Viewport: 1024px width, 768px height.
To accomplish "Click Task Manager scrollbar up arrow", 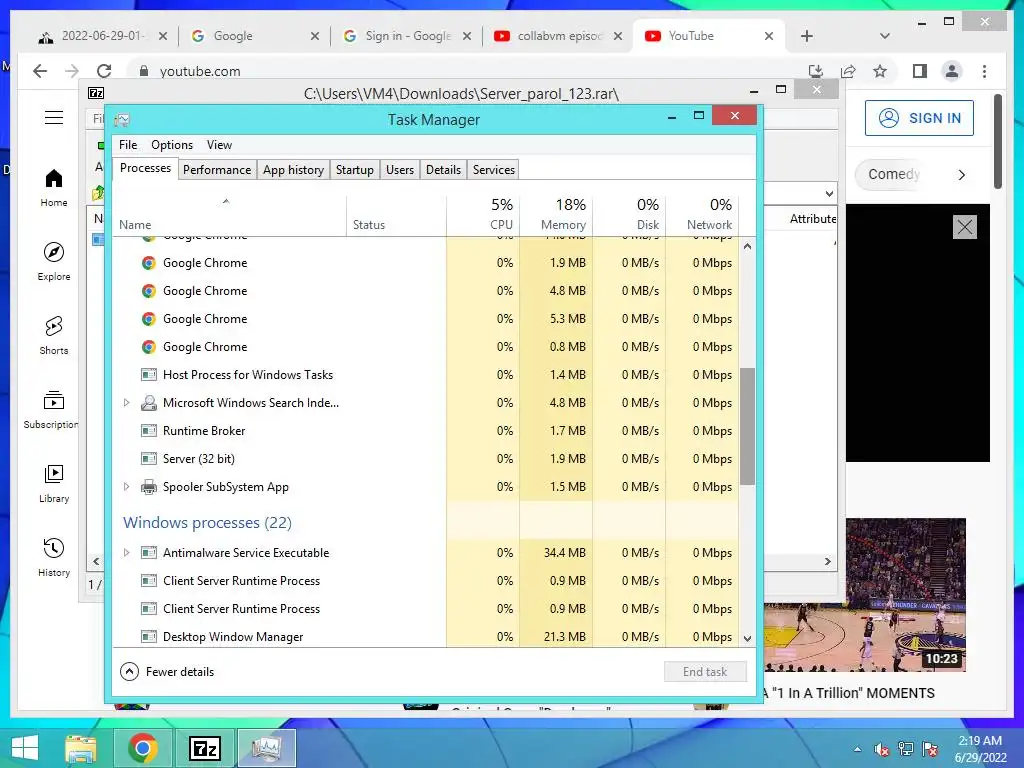I will pyautogui.click(x=747, y=247).
